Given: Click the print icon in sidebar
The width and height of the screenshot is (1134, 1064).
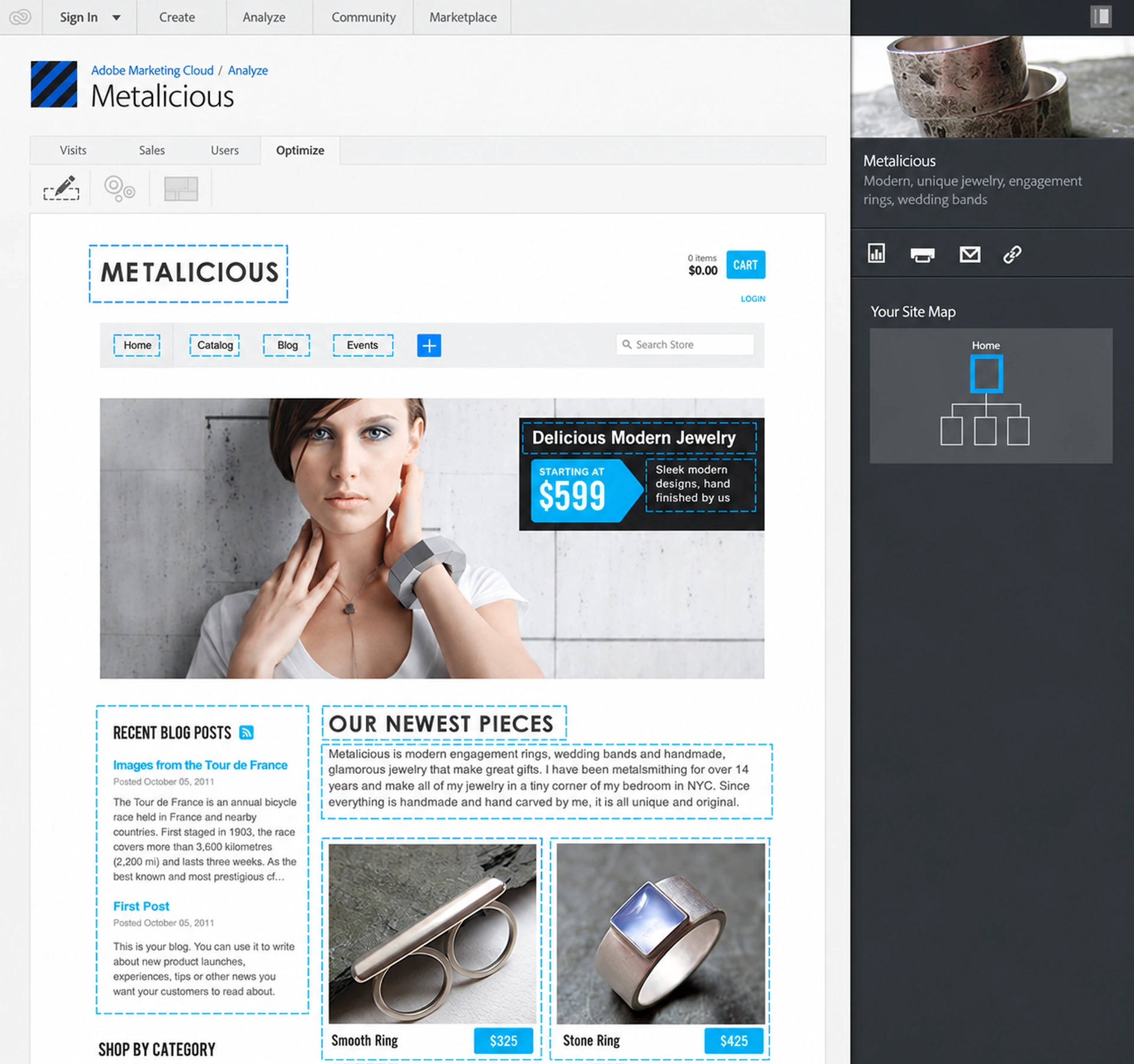Looking at the screenshot, I should click(922, 255).
